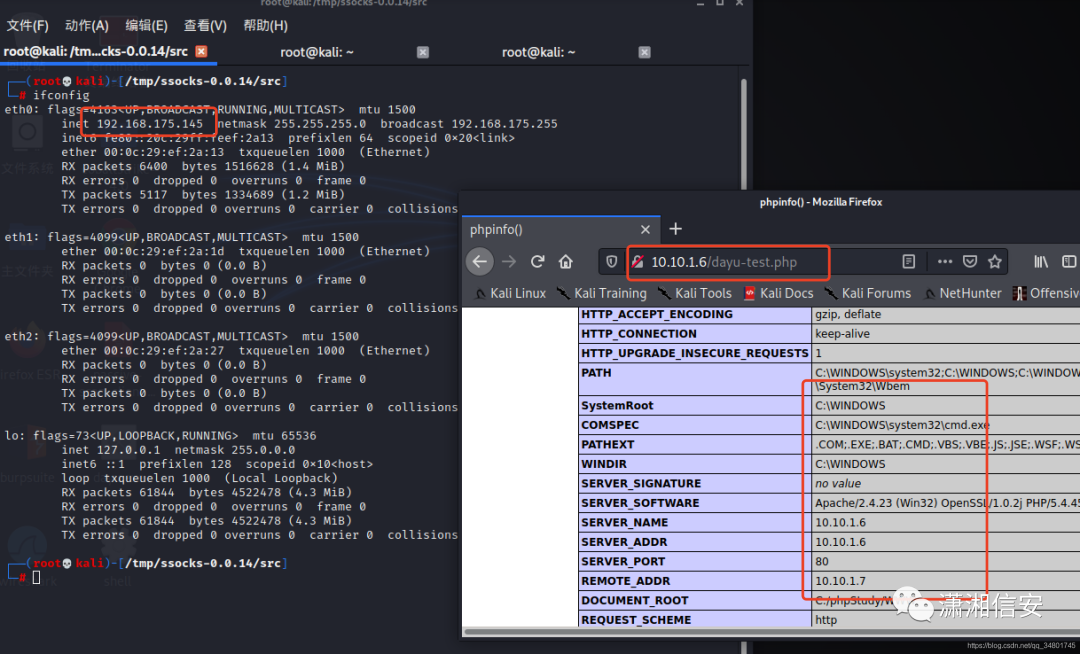Close the phpinfo() browser tab

(x=645, y=229)
